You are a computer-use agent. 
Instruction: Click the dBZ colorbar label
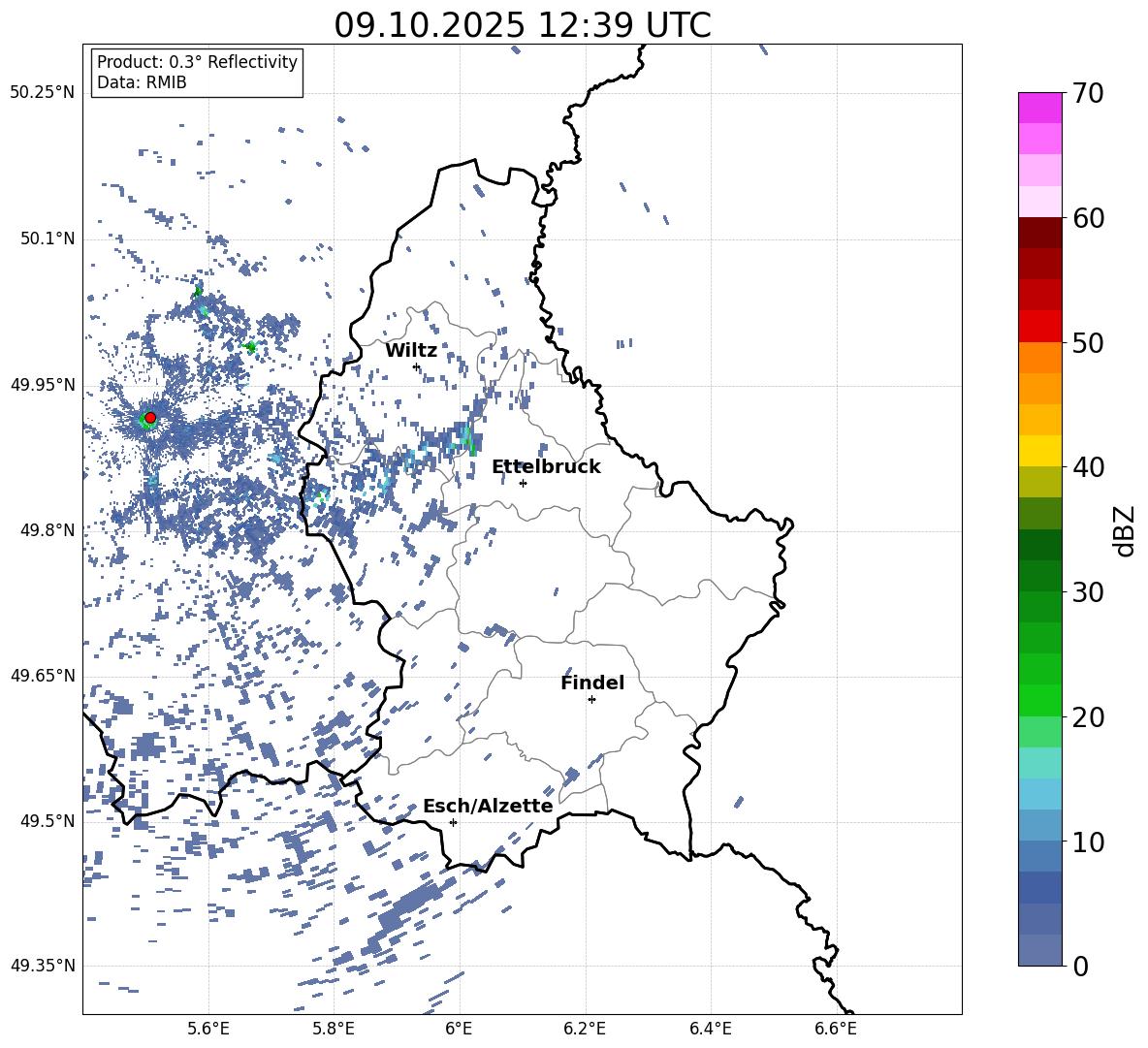click(x=1126, y=530)
